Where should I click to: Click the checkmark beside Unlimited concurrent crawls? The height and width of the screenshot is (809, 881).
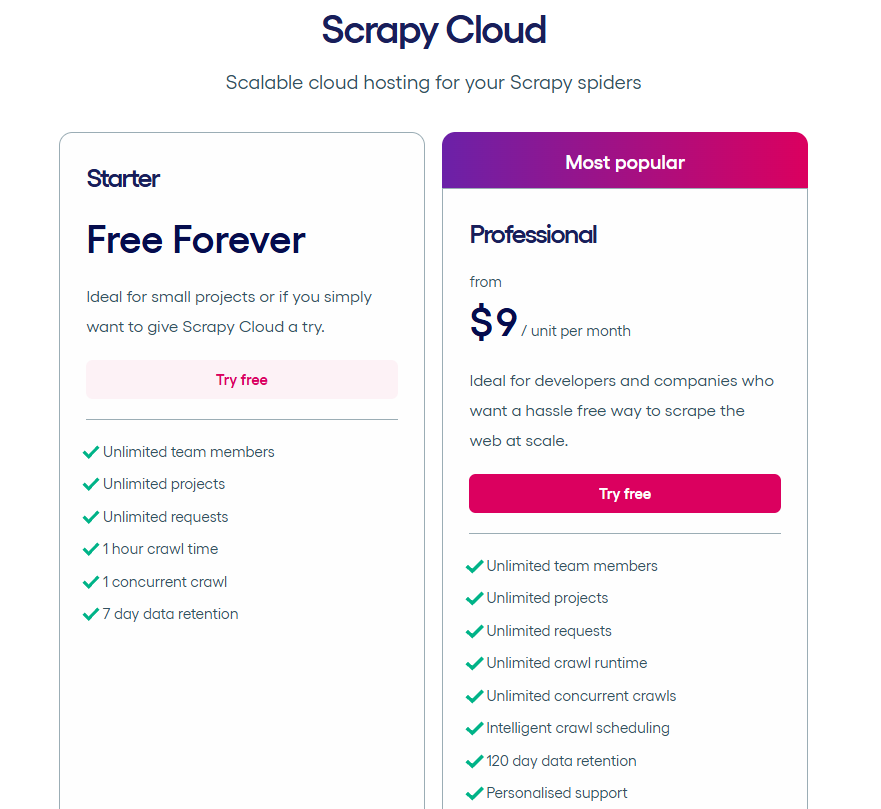click(474, 695)
